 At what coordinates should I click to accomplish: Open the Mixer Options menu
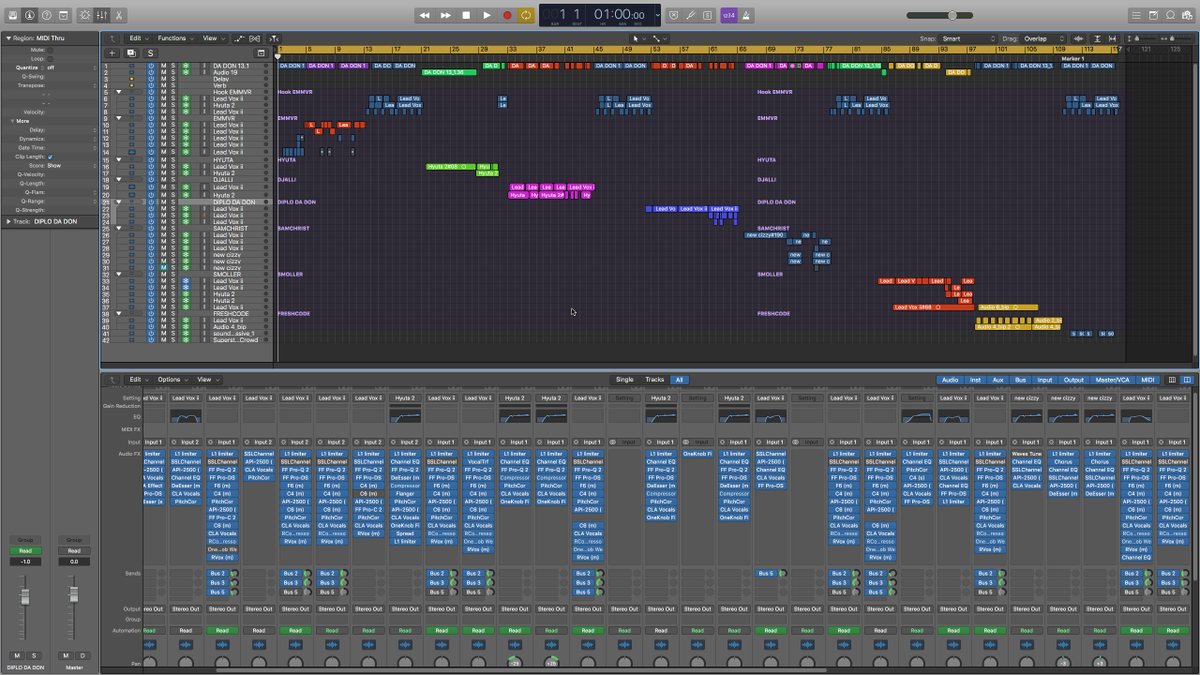tap(171, 380)
